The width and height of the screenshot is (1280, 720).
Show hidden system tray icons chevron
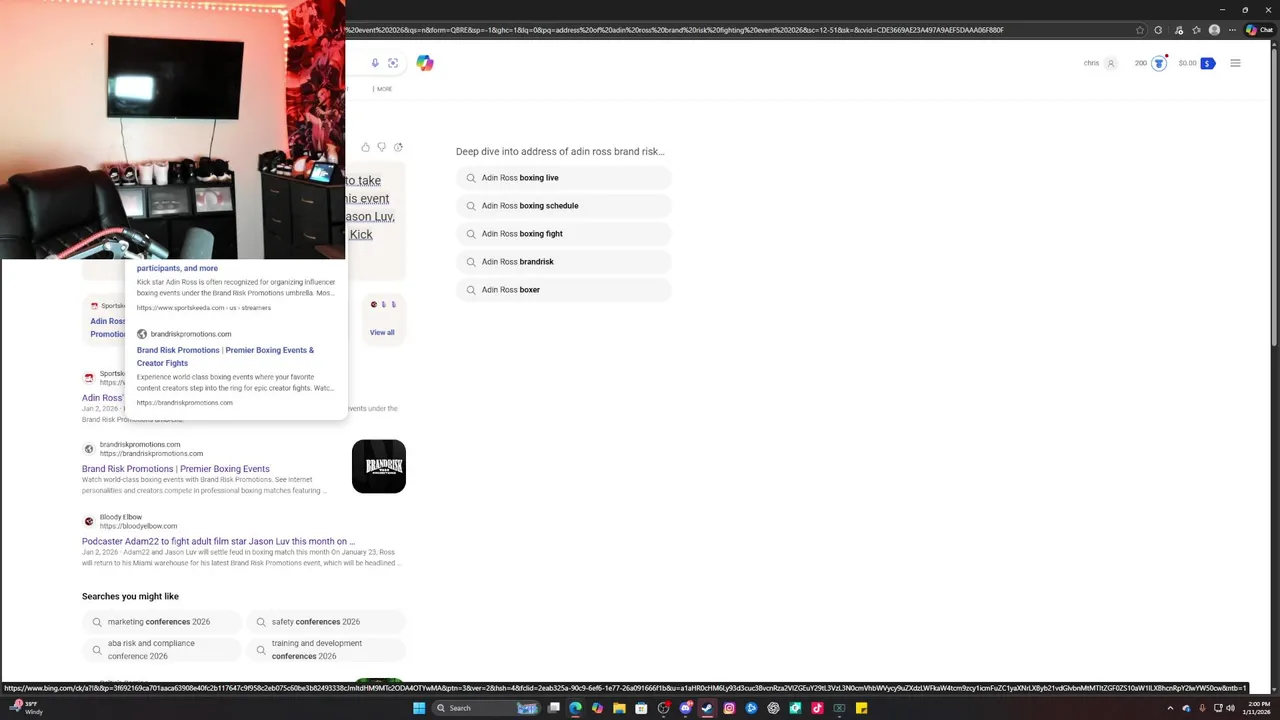pyautogui.click(x=1170, y=708)
